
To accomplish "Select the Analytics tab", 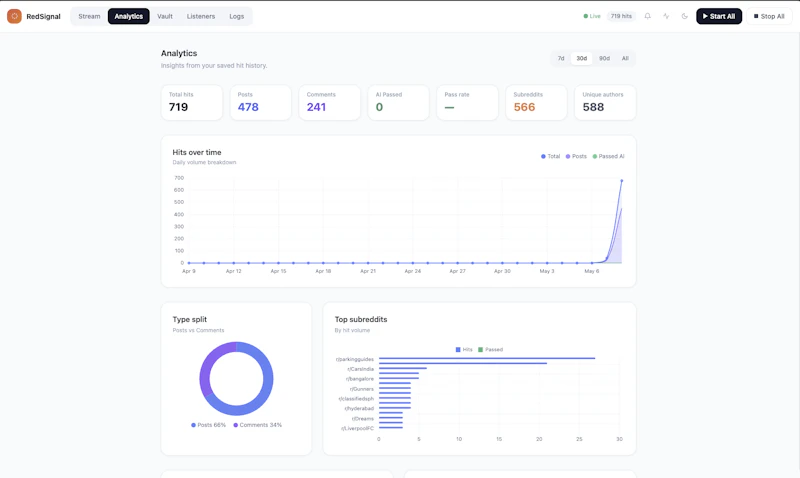I will [129, 16].
